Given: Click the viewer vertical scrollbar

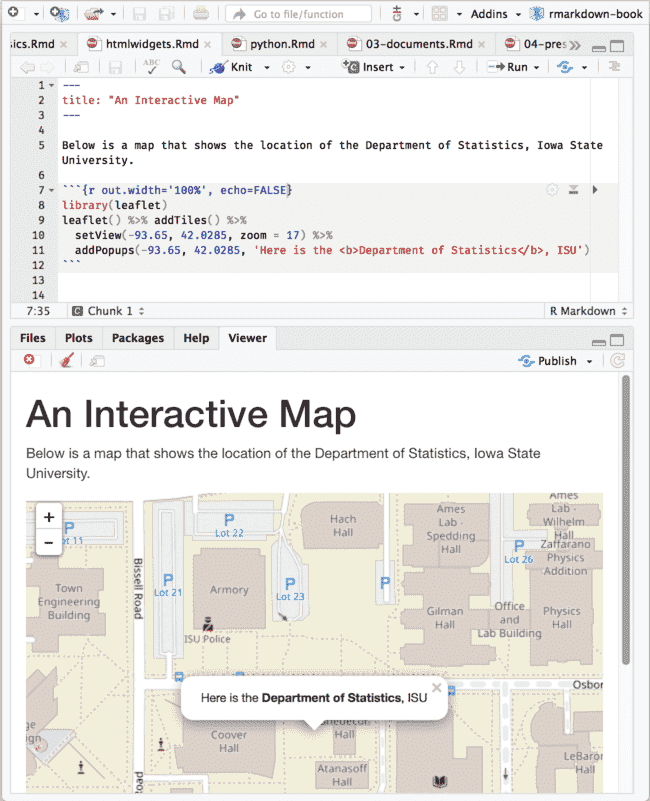Looking at the screenshot, I should [626, 520].
